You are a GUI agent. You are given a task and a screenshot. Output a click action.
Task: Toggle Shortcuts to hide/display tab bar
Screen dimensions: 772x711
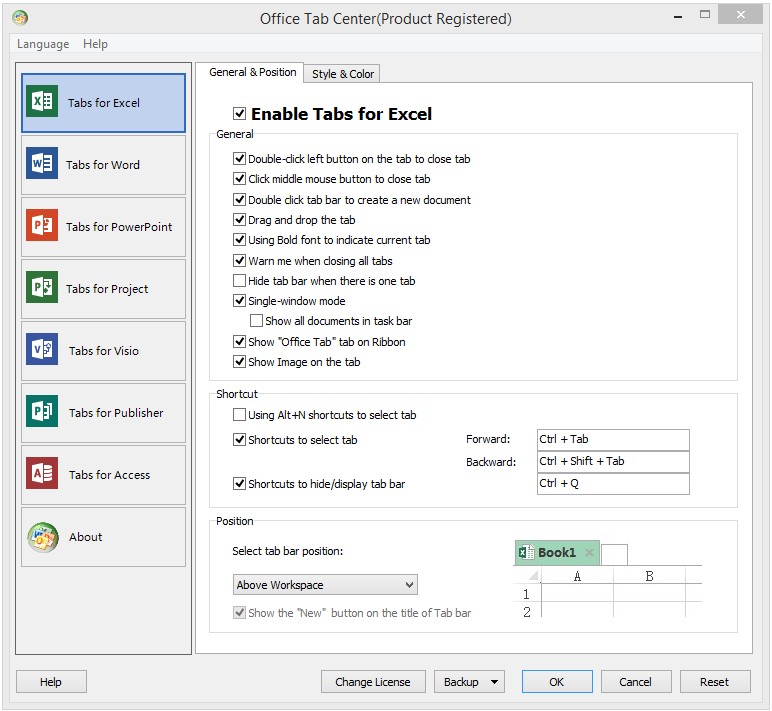239,484
